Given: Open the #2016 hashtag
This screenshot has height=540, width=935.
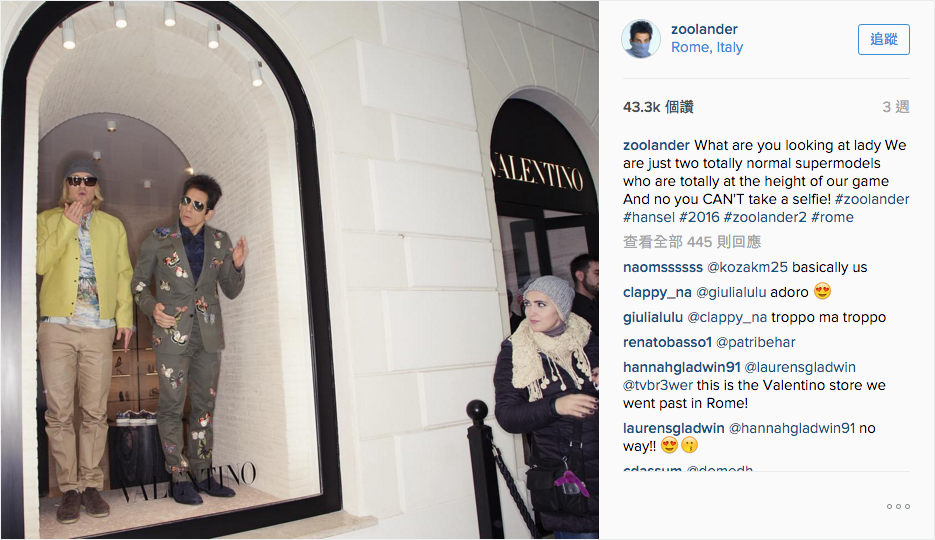Looking at the screenshot, I should (x=699, y=217).
